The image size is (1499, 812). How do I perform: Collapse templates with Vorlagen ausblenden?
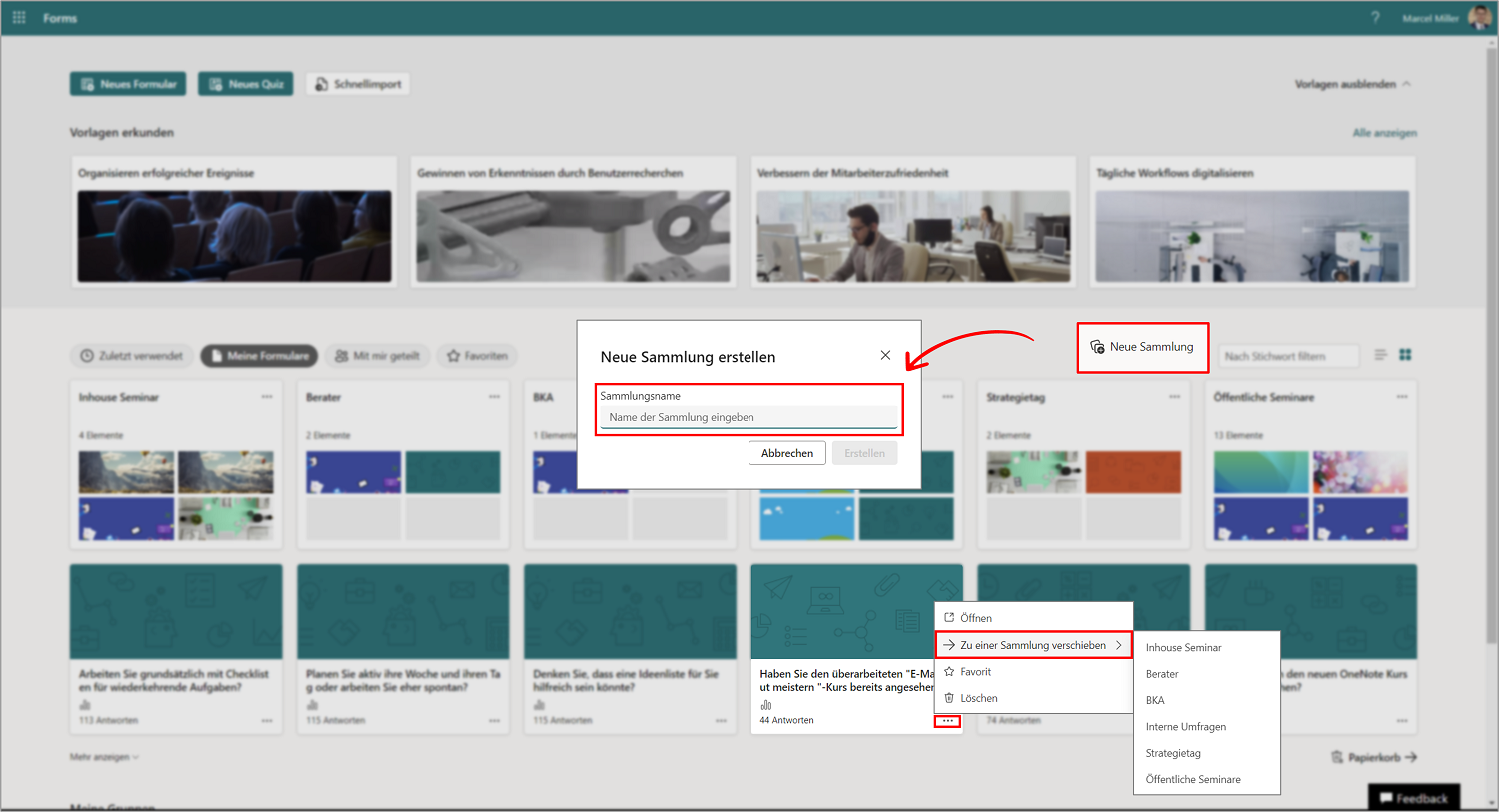point(1353,84)
